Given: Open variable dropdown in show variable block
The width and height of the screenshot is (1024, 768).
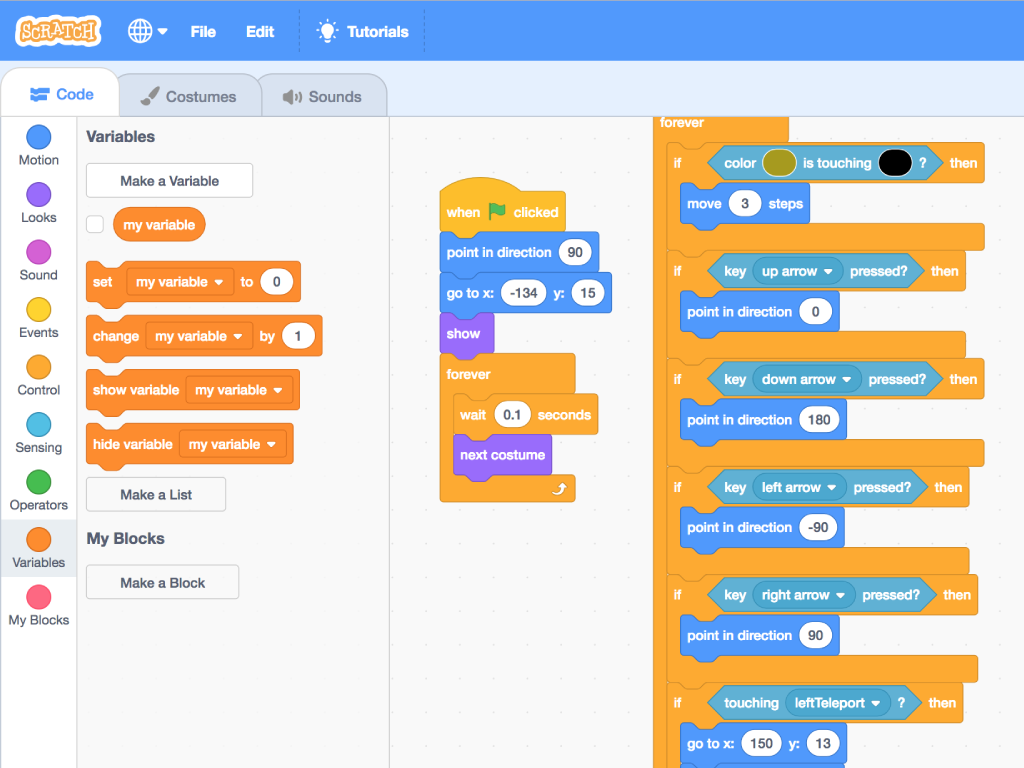Looking at the screenshot, I should [x=239, y=390].
